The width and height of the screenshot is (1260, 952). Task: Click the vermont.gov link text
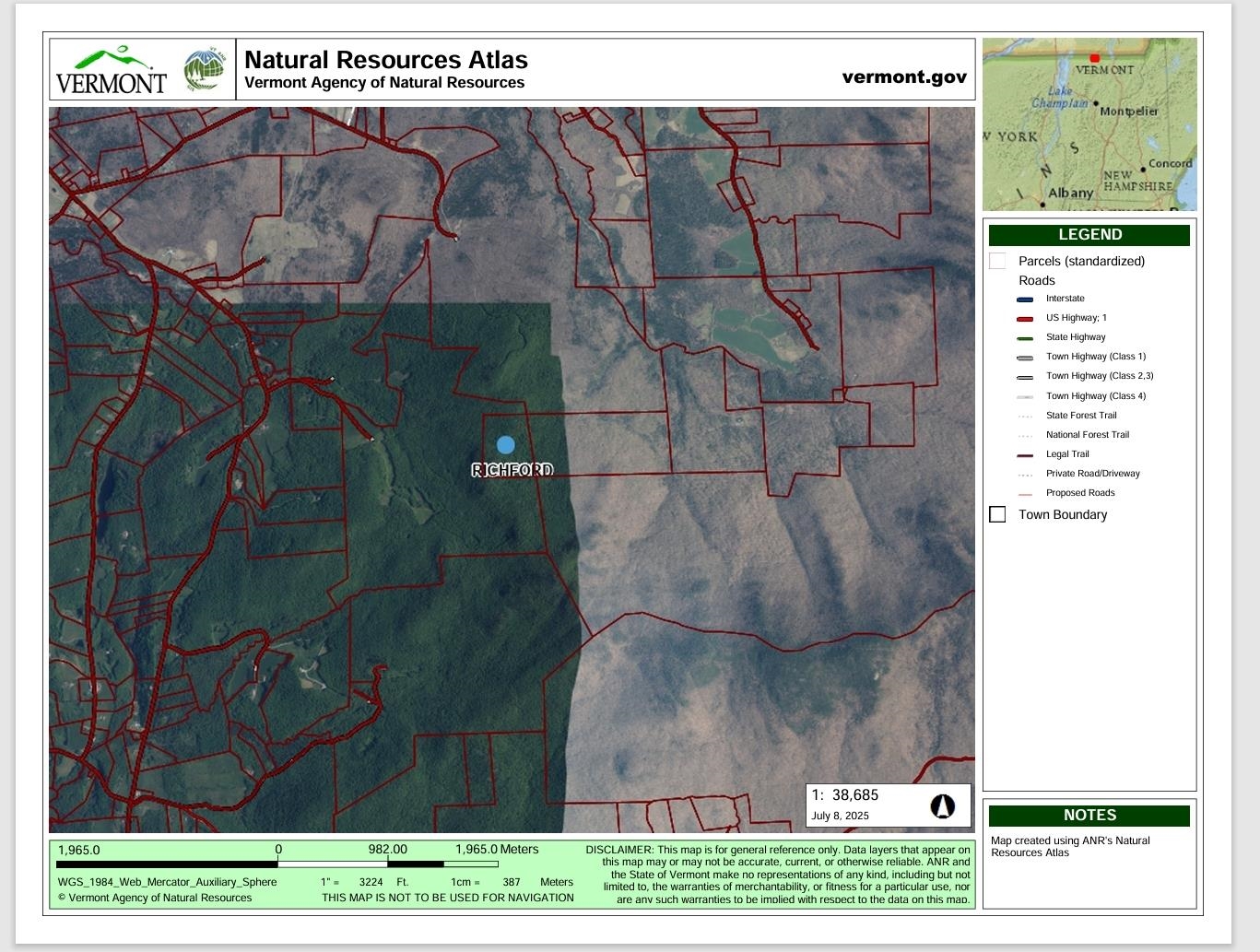pyautogui.click(x=904, y=76)
